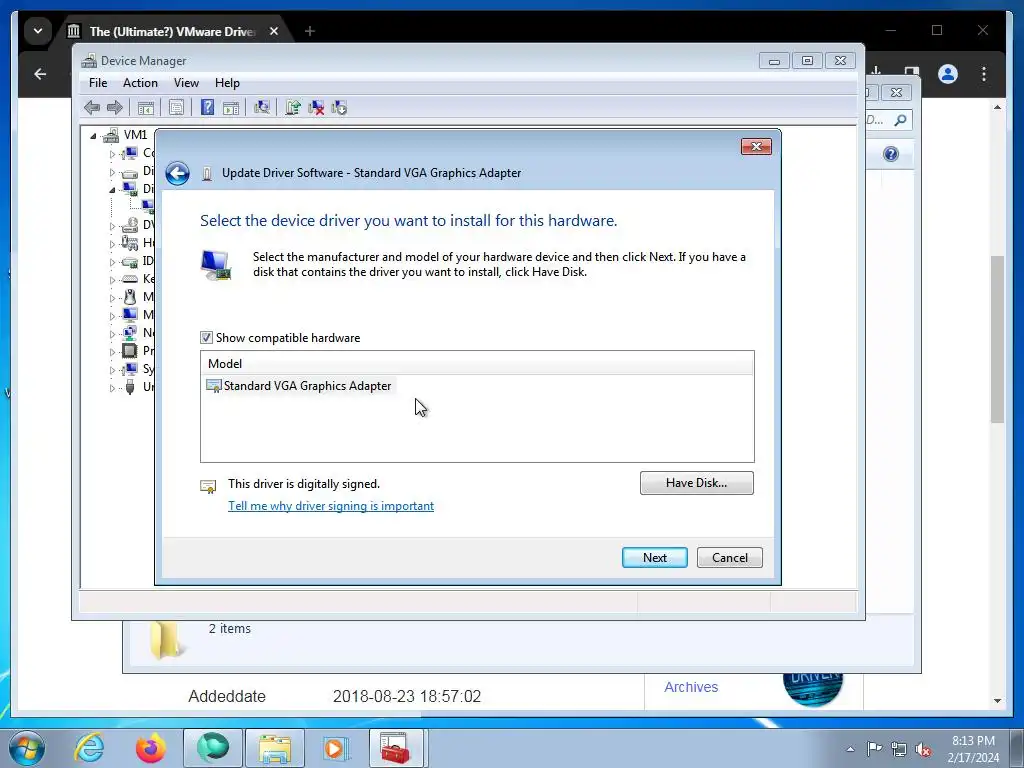Click the blue Help question-mark toolbar icon

click(207, 108)
